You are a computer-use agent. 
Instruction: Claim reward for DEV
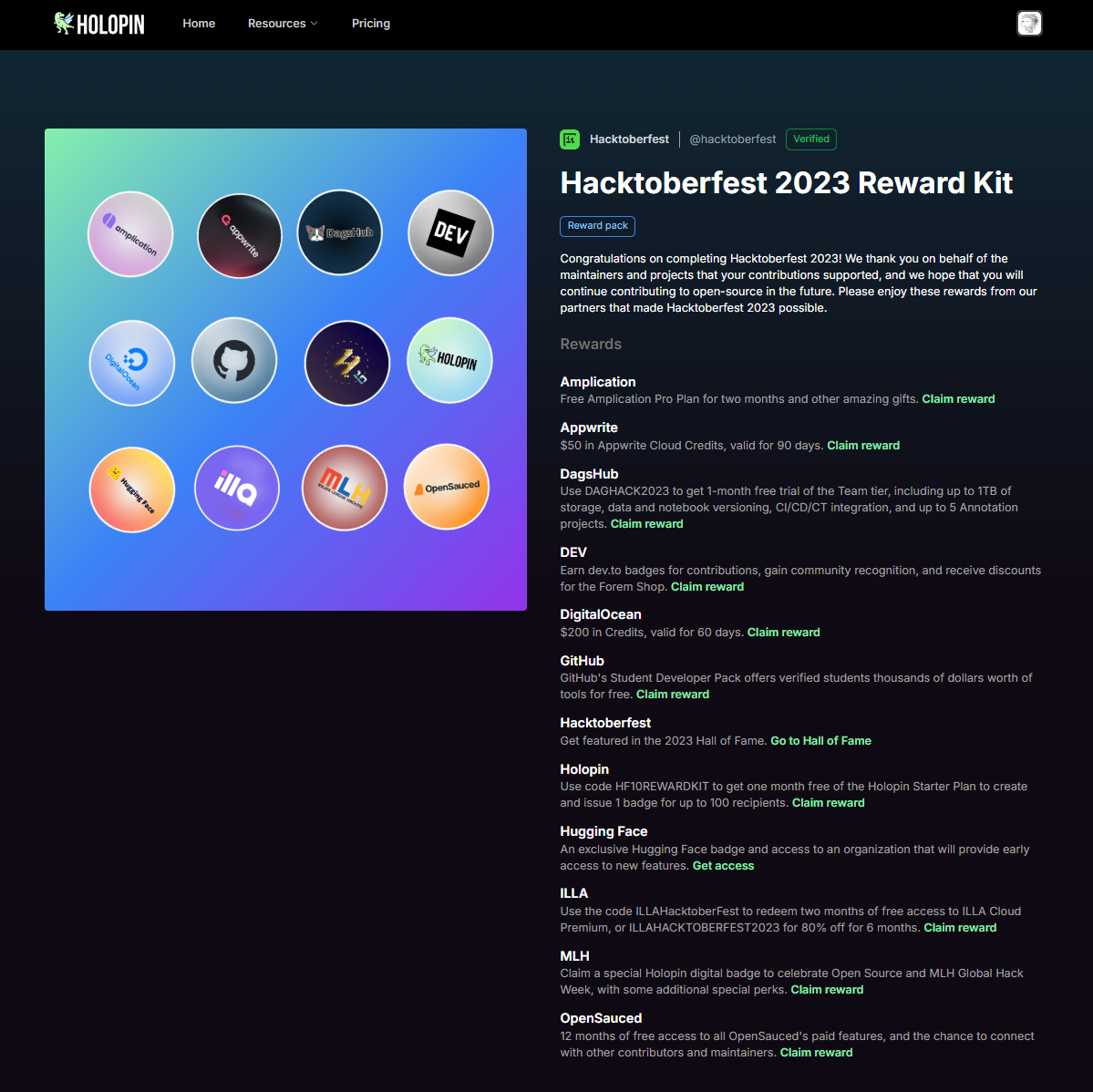(706, 587)
